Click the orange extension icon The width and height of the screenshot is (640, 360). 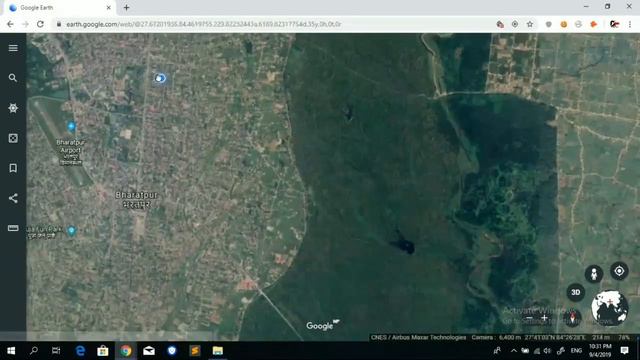pyautogui.click(x=594, y=24)
